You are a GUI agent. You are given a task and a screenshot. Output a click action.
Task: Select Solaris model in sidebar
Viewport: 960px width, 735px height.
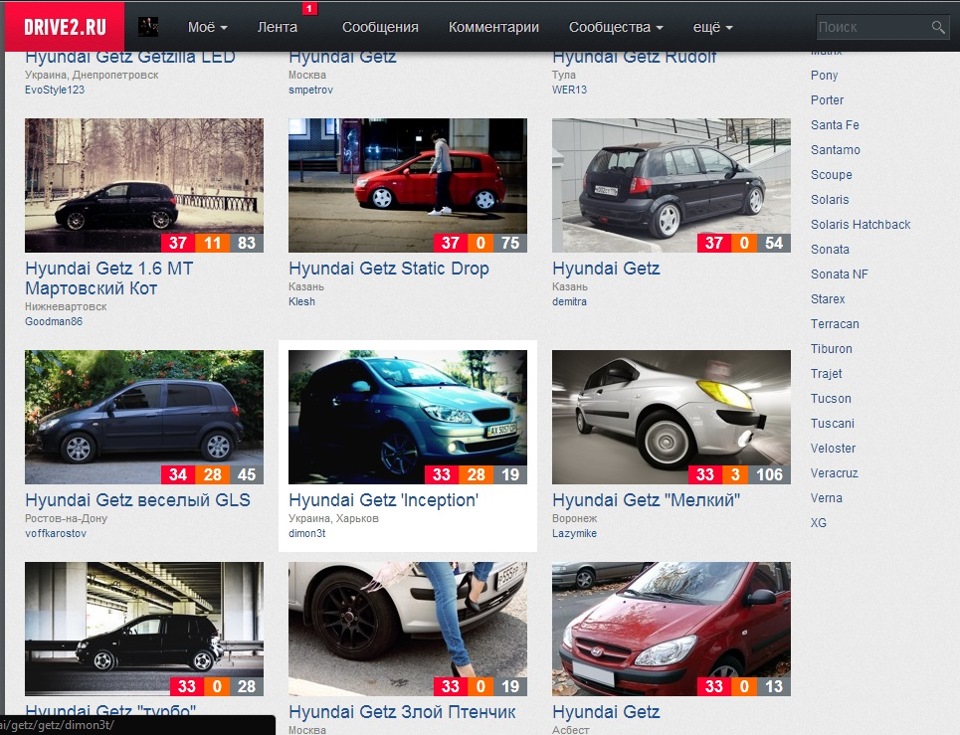click(x=830, y=199)
